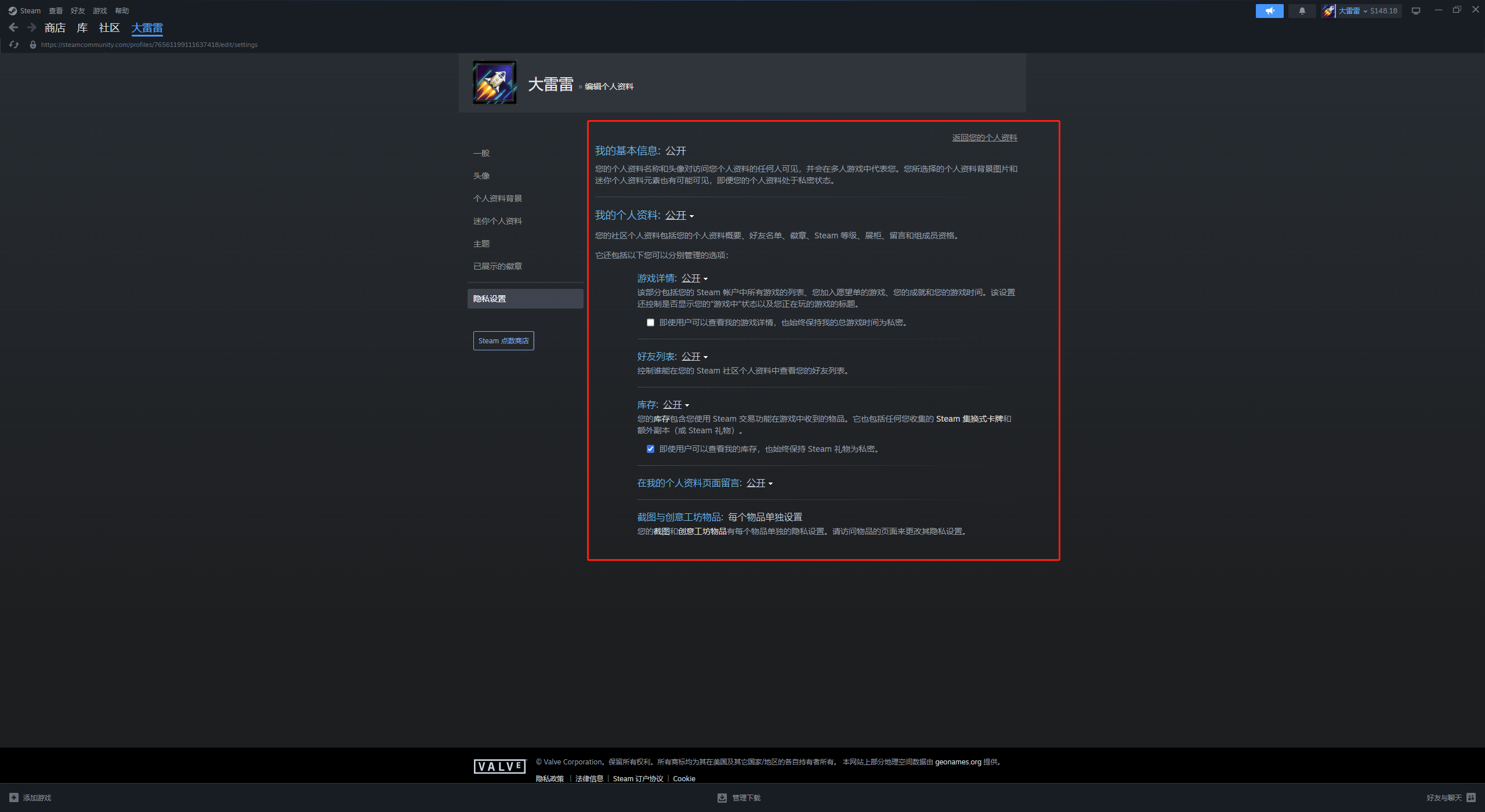Click the bold 库存 link in description
This screenshot has height=812, width=1485.
tap(662, 419)
